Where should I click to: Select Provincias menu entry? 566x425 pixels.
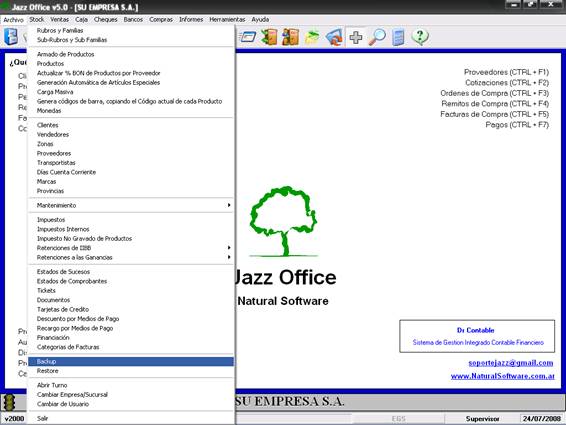click(131, 191)
